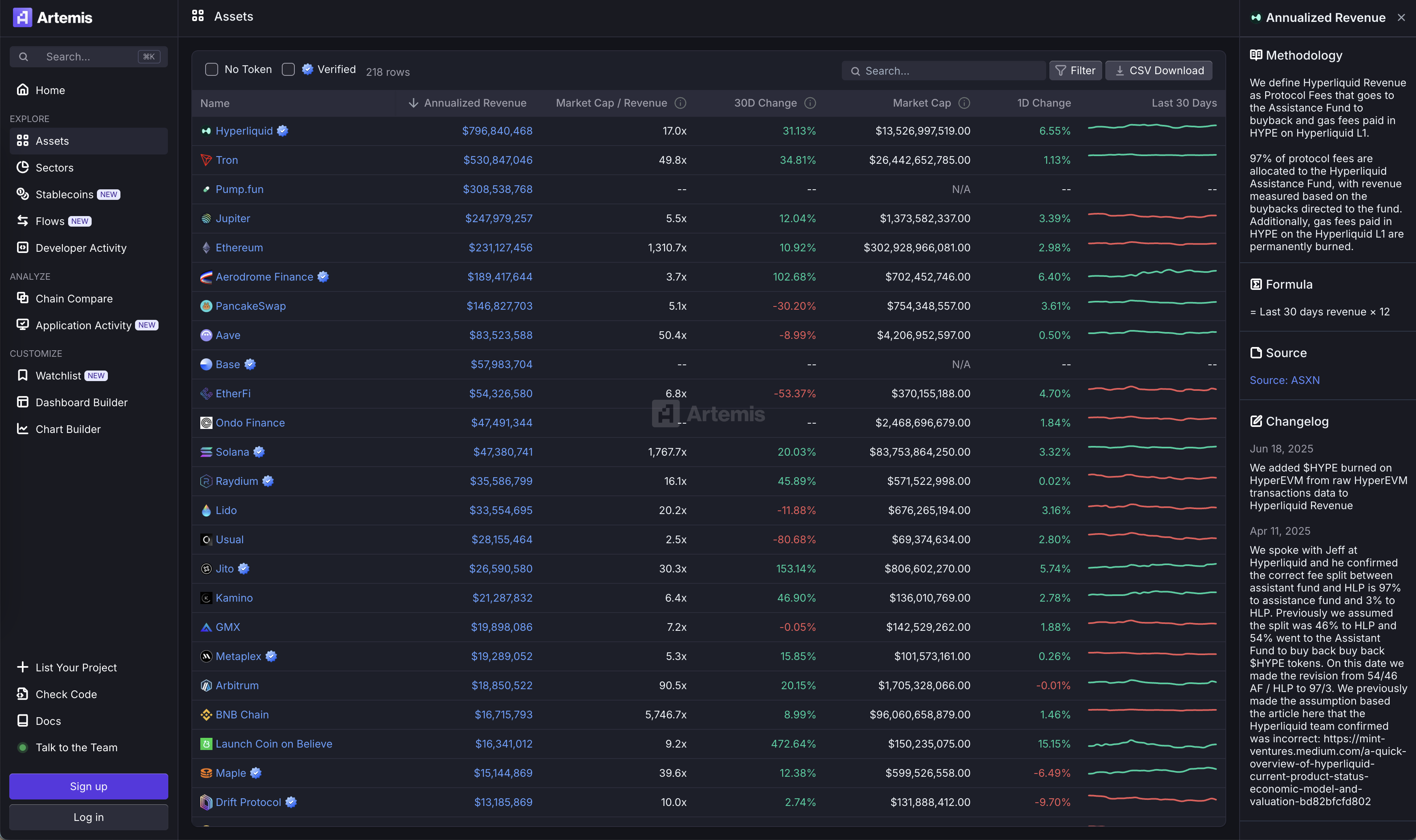The width and height of the screenshot is (1416, 840).
Task: Click the Aave token icon
Action: [206, 335]
